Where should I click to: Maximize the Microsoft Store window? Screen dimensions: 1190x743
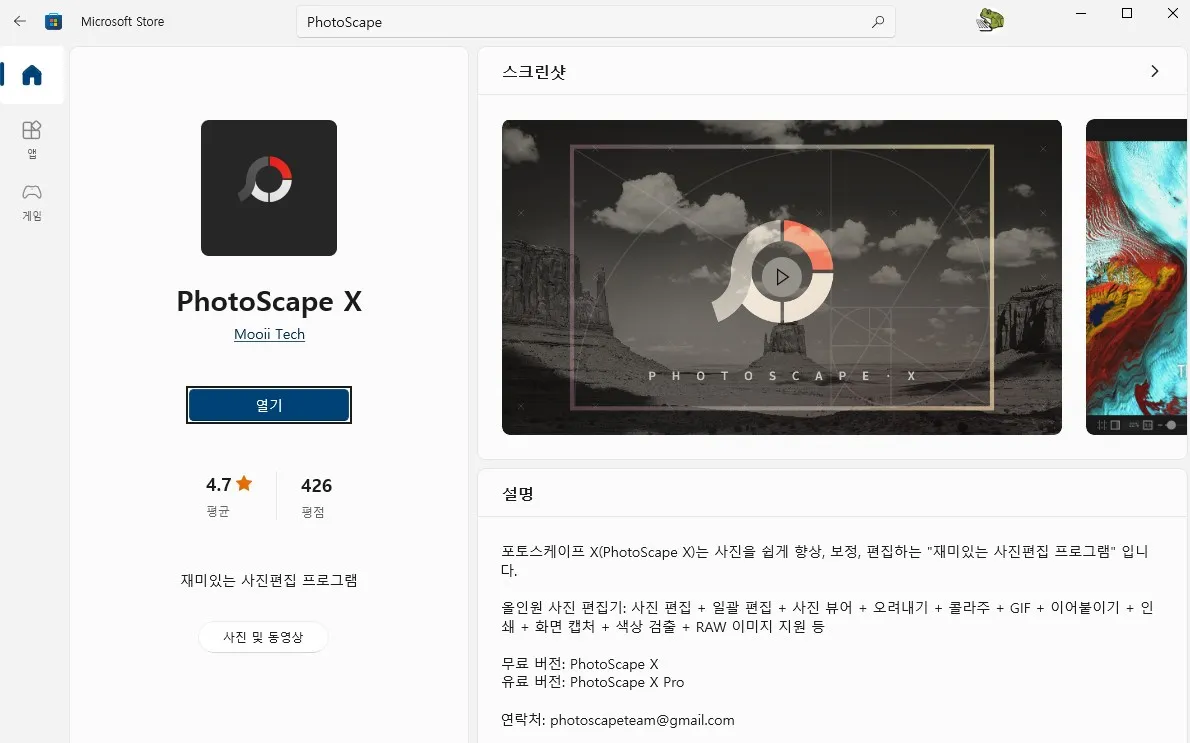pos(1127,14)
